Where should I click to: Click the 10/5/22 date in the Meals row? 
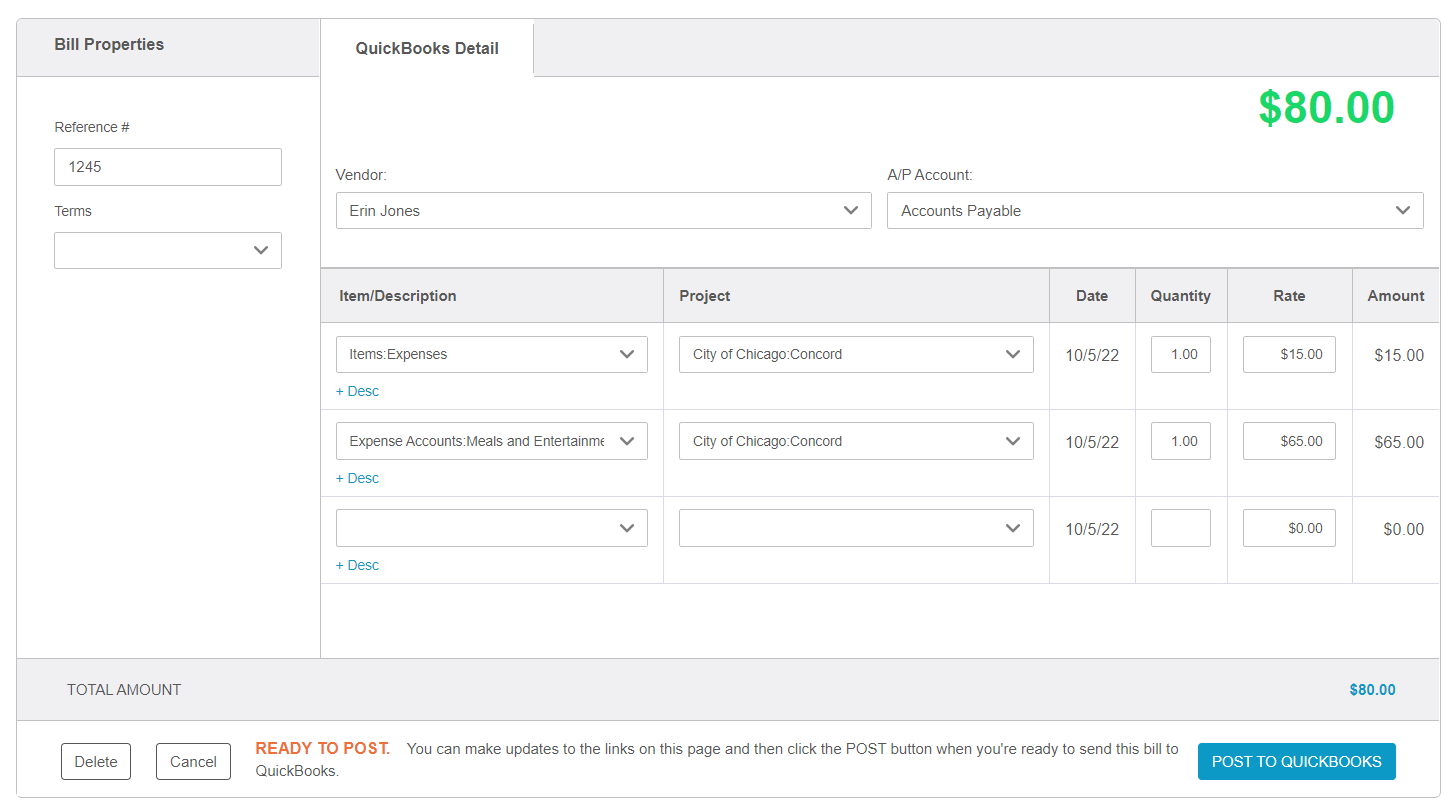(x=1092, y=442)
